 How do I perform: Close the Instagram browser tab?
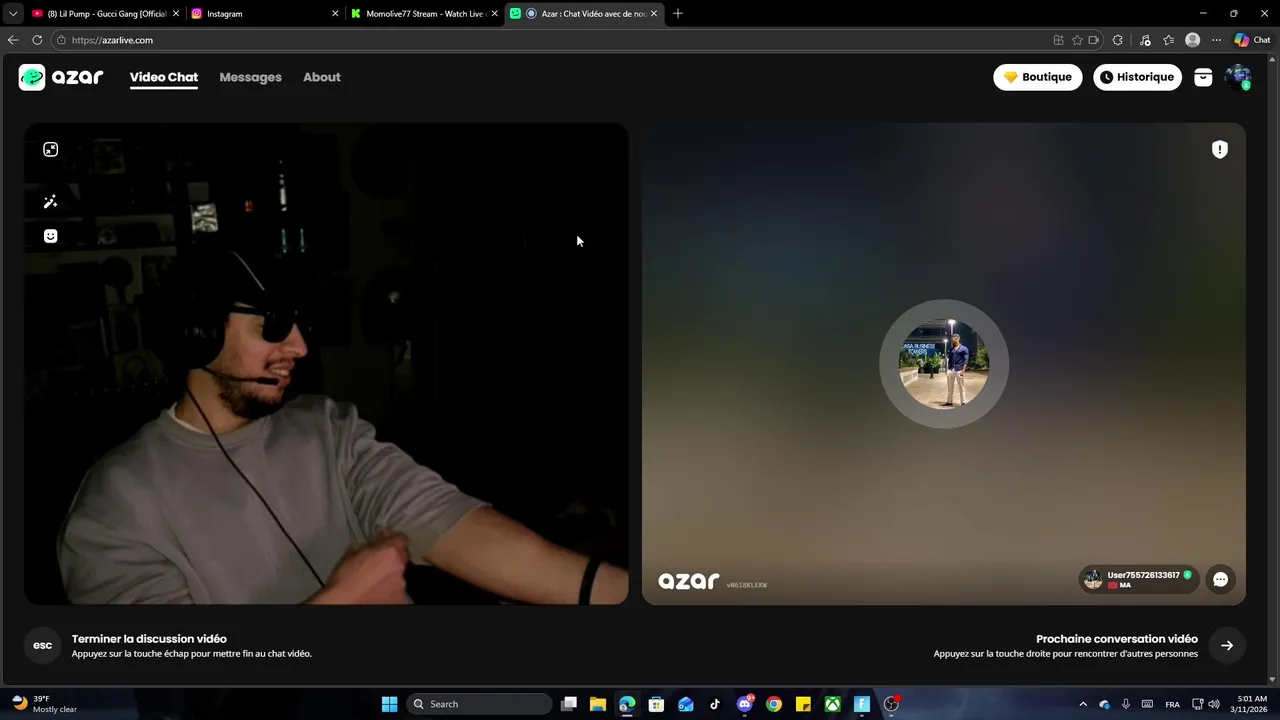click(335, 14)
